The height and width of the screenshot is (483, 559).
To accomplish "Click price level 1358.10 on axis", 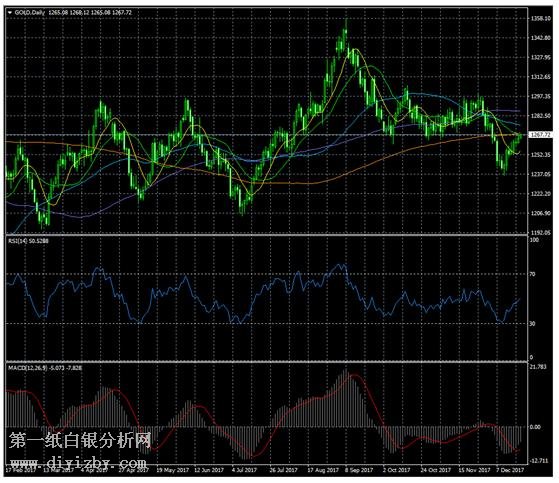I will 541,18.
